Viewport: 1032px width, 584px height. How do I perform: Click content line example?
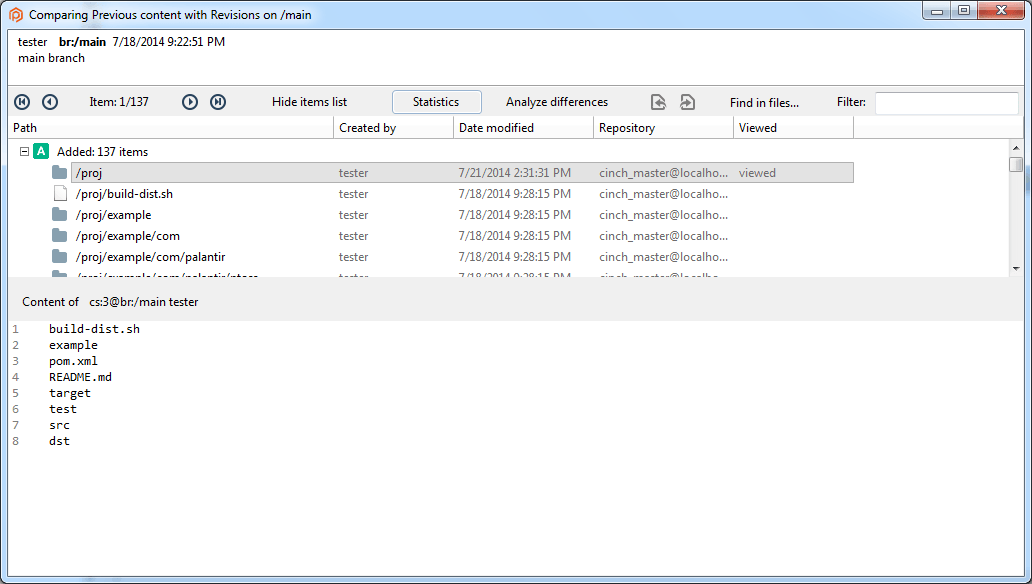tap(73, 345)
